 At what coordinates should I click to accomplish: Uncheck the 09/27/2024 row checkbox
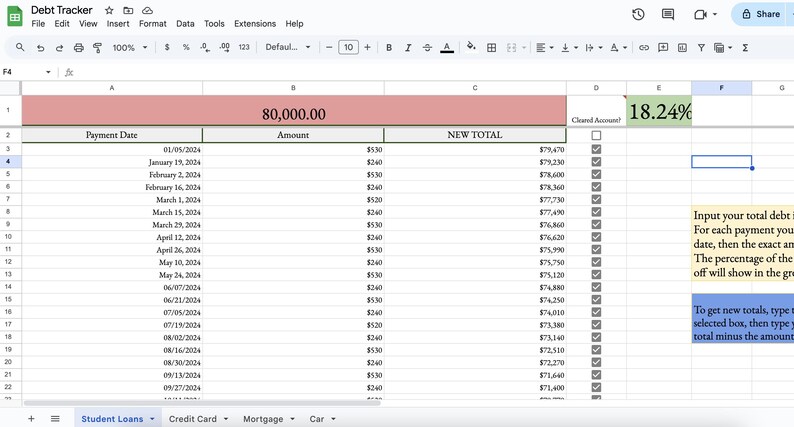(596, 387)
